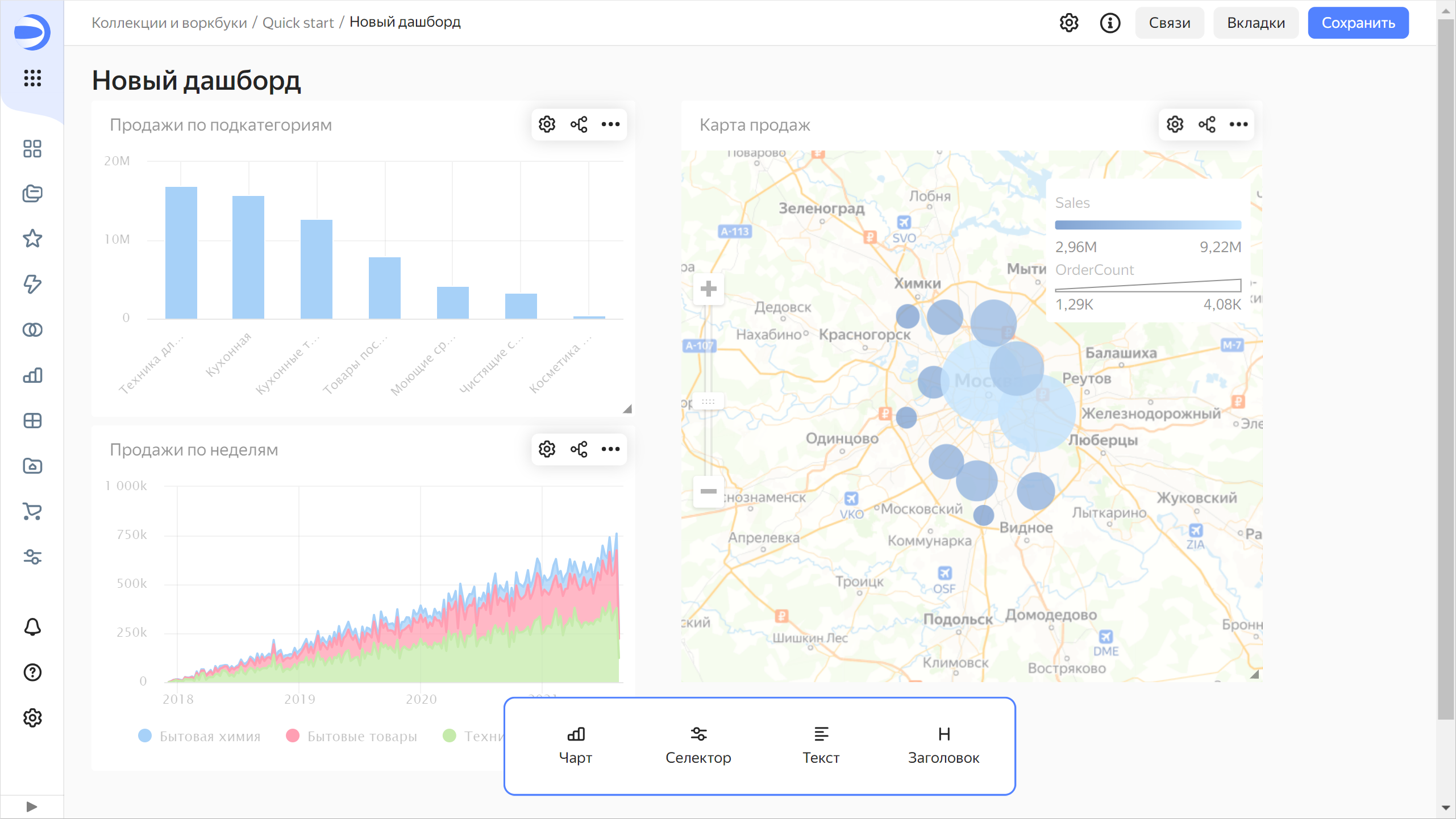Screen dimensions: 1456x819
Task: Click the Sales color gradient scale on the map
Action: pyautogui.click(x=1147, y=224)
